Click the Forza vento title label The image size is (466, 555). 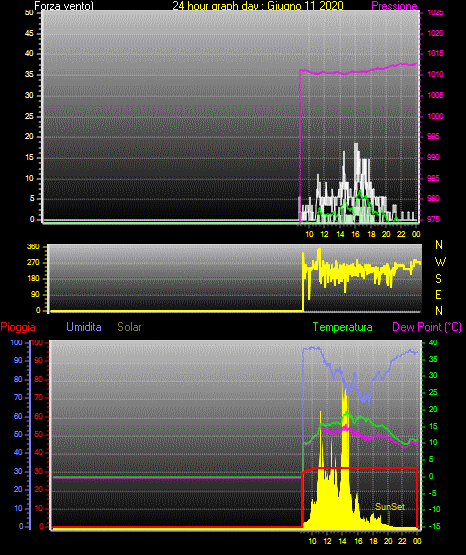(x=64, y=6)
